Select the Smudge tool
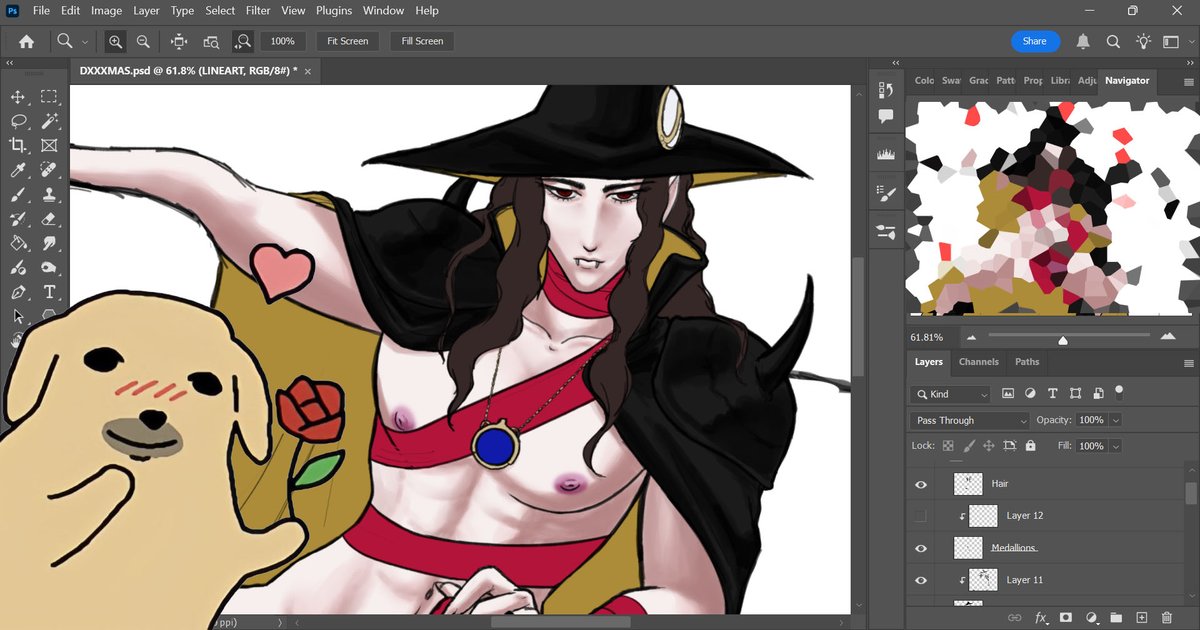This screenshot has width=1200, height=630. pyautogui.click(x=49, y=244)
